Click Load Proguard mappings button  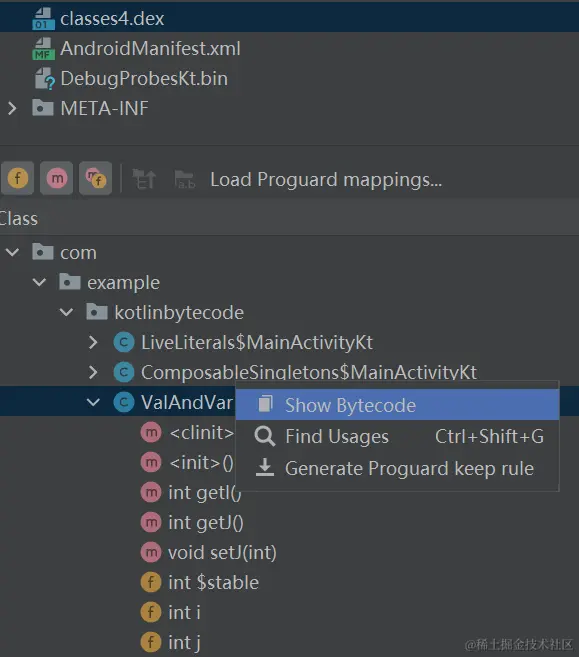(326, 179)
